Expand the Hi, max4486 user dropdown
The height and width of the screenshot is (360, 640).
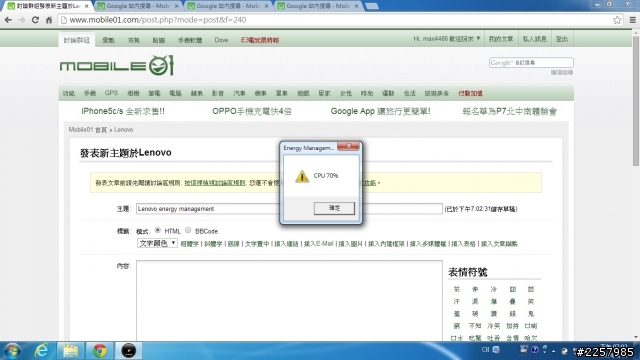[447, 39]
